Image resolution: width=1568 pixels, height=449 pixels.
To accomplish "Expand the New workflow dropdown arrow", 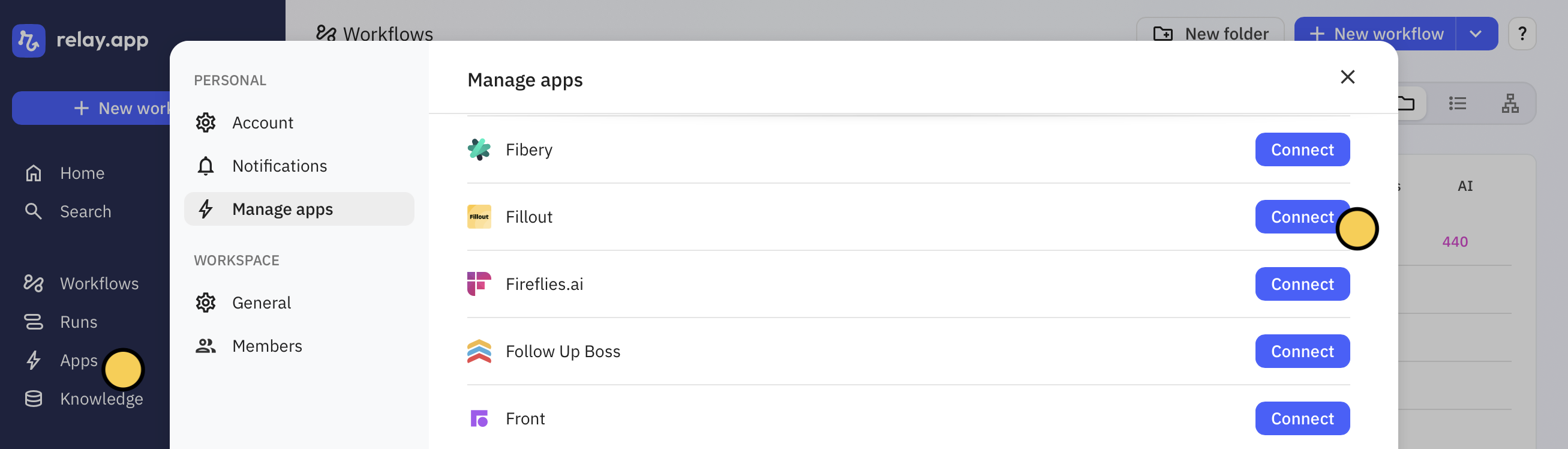I will tap(1476, 34).
